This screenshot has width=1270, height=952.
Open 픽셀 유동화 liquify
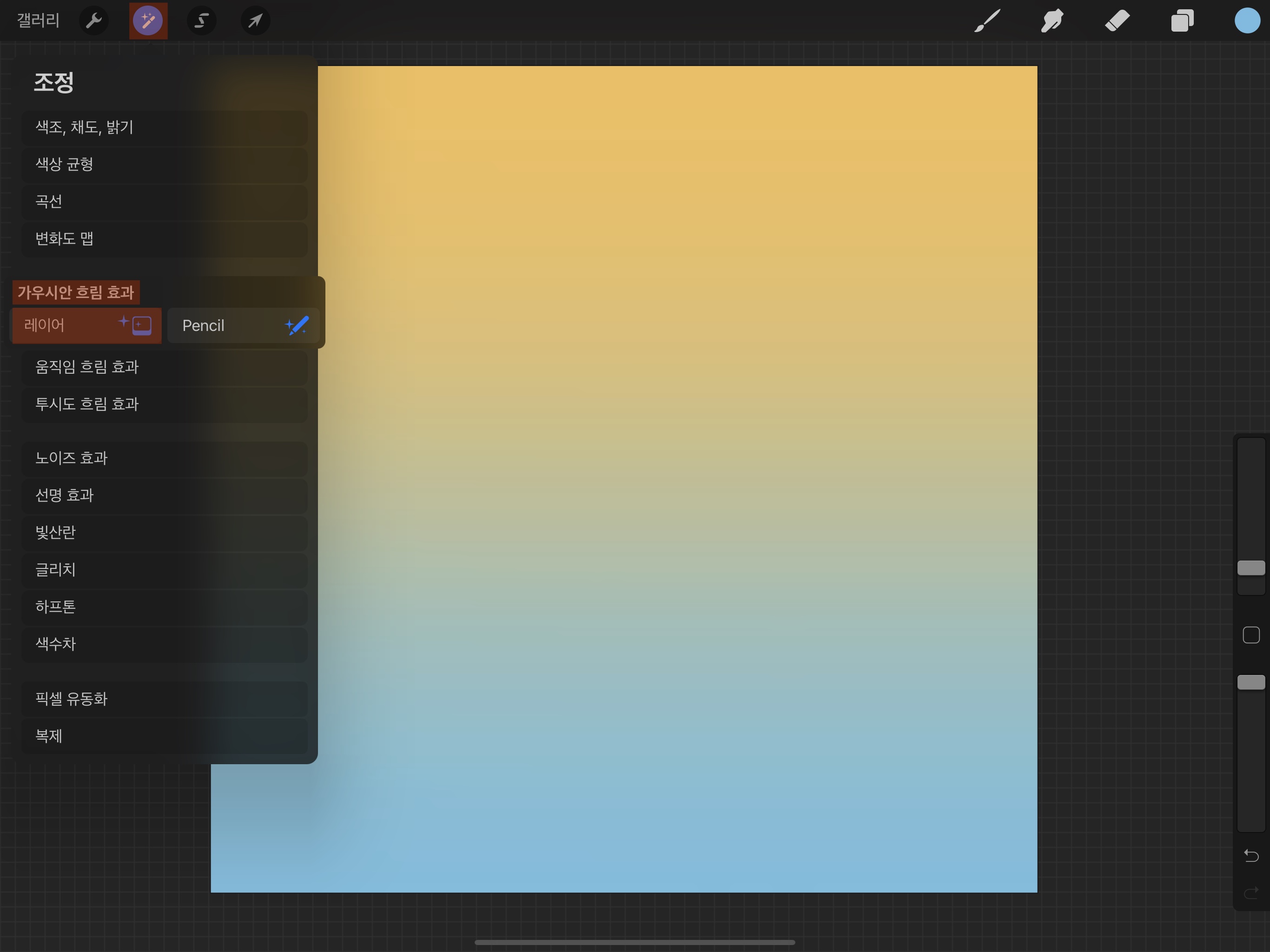[164, 700]
